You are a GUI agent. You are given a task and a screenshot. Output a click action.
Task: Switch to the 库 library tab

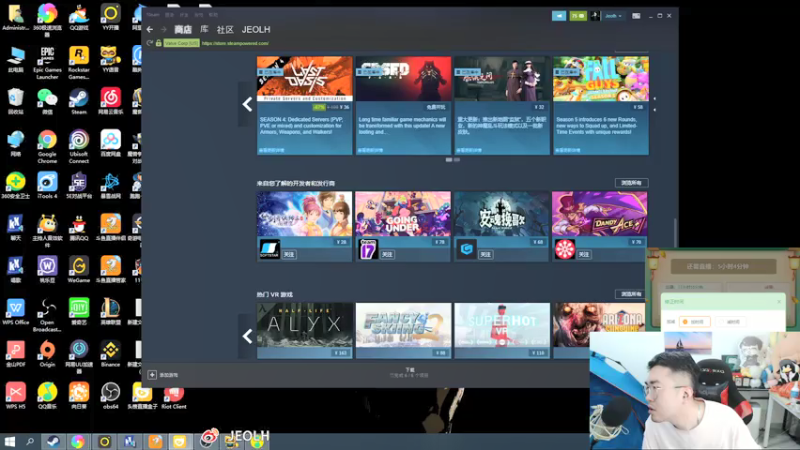(204, 30)
